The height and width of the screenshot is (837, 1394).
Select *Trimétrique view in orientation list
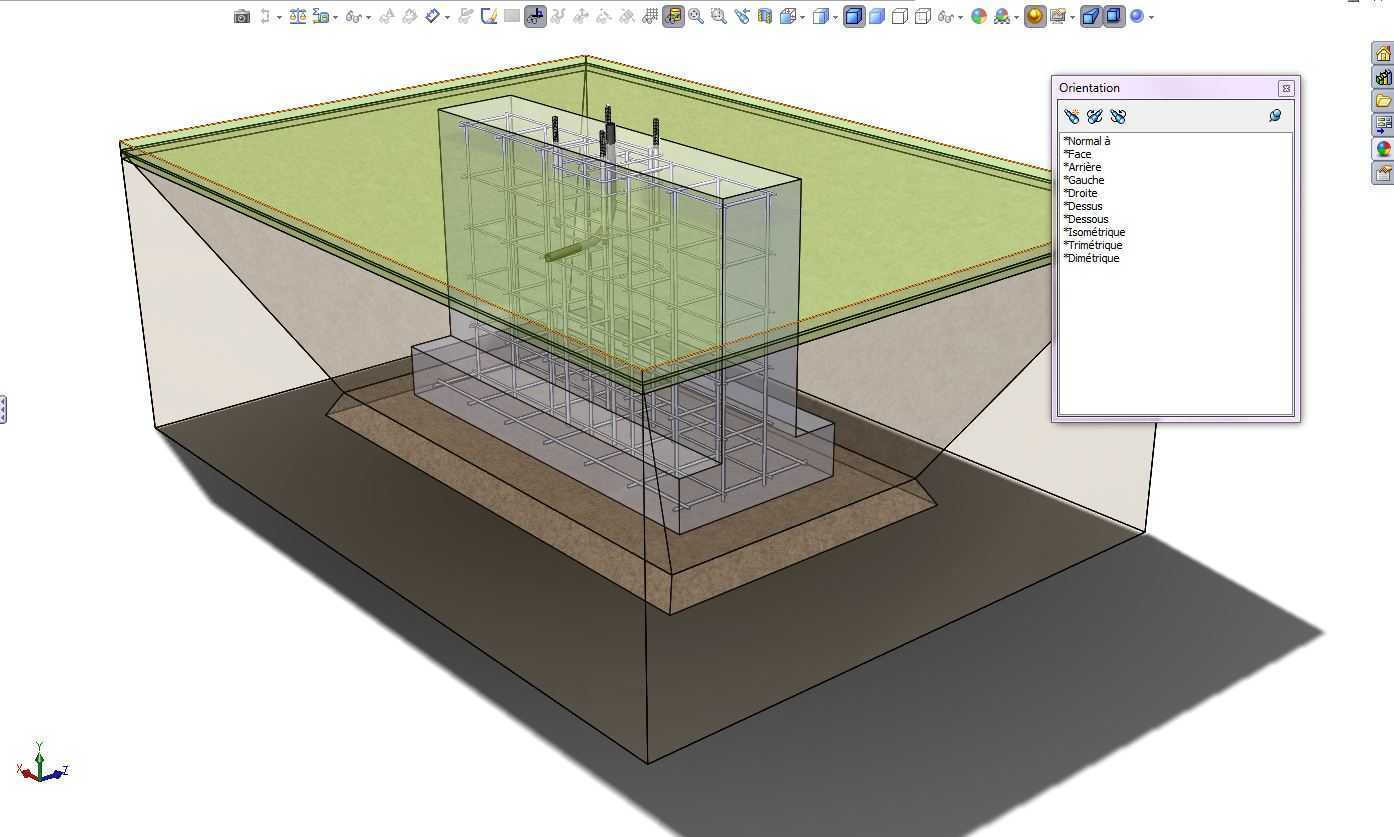(1093, 245)
